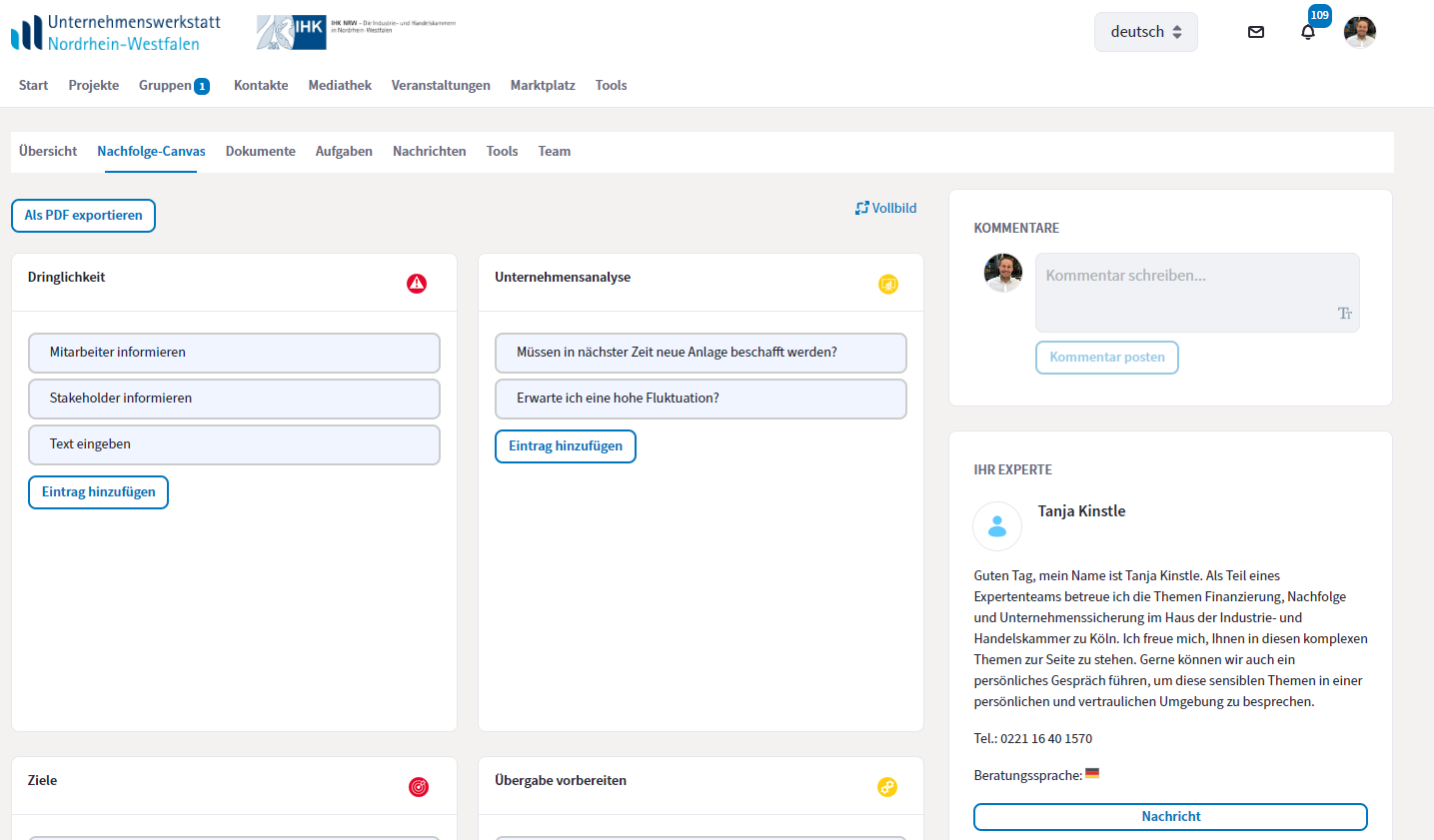The image size is (1434, 840).
Task: Switch to the Aufgaben tab
Action: pos(344,152)
